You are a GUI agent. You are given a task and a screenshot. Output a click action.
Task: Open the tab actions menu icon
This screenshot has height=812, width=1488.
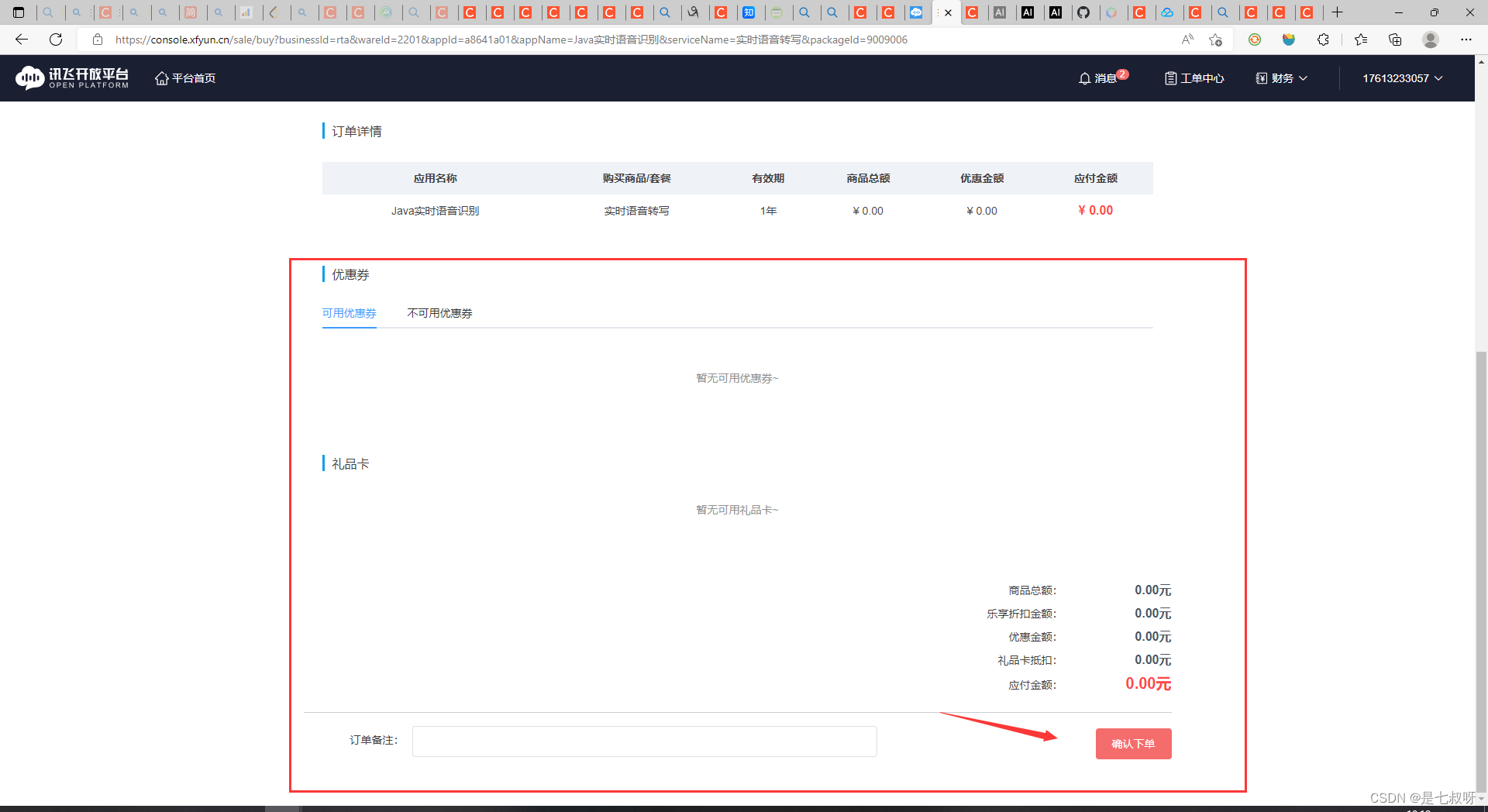[x=19, y=12]
